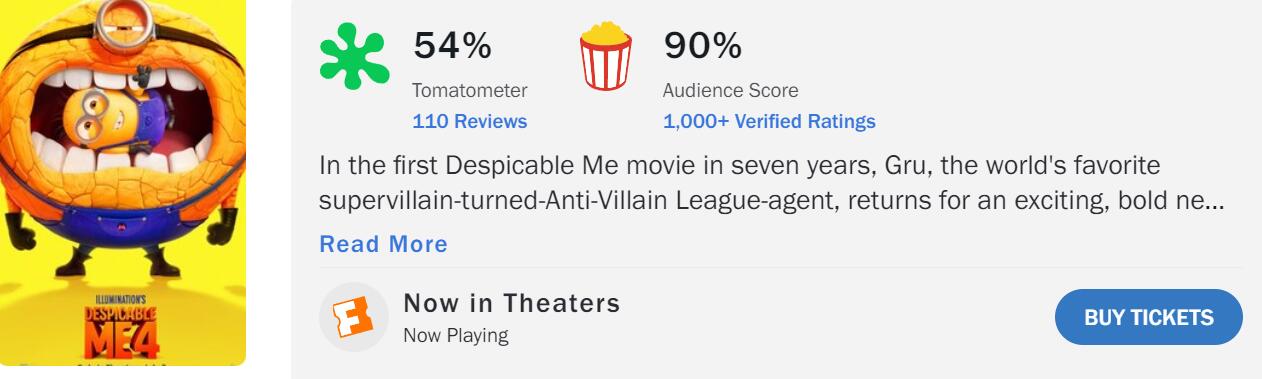Viewport: 1262px width, 379px height.
Task: Click the green splat Tomatometer icon
Action: (355, 58)
